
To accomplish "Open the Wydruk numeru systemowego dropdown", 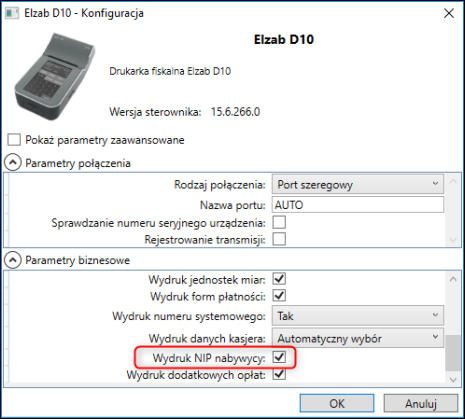I will pos(358,316).
